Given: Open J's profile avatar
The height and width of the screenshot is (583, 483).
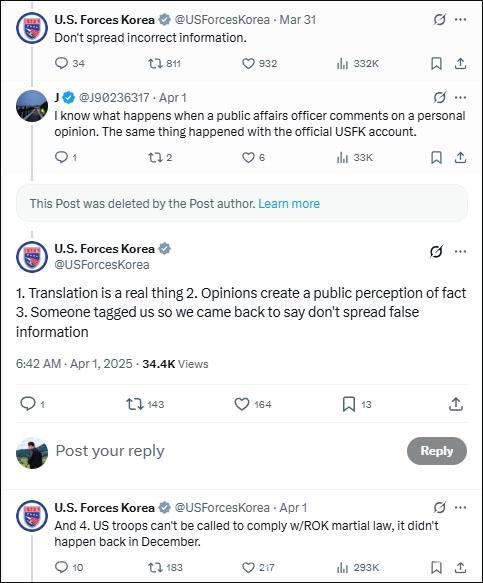Looking at the screenshot, I should [32, 106].
